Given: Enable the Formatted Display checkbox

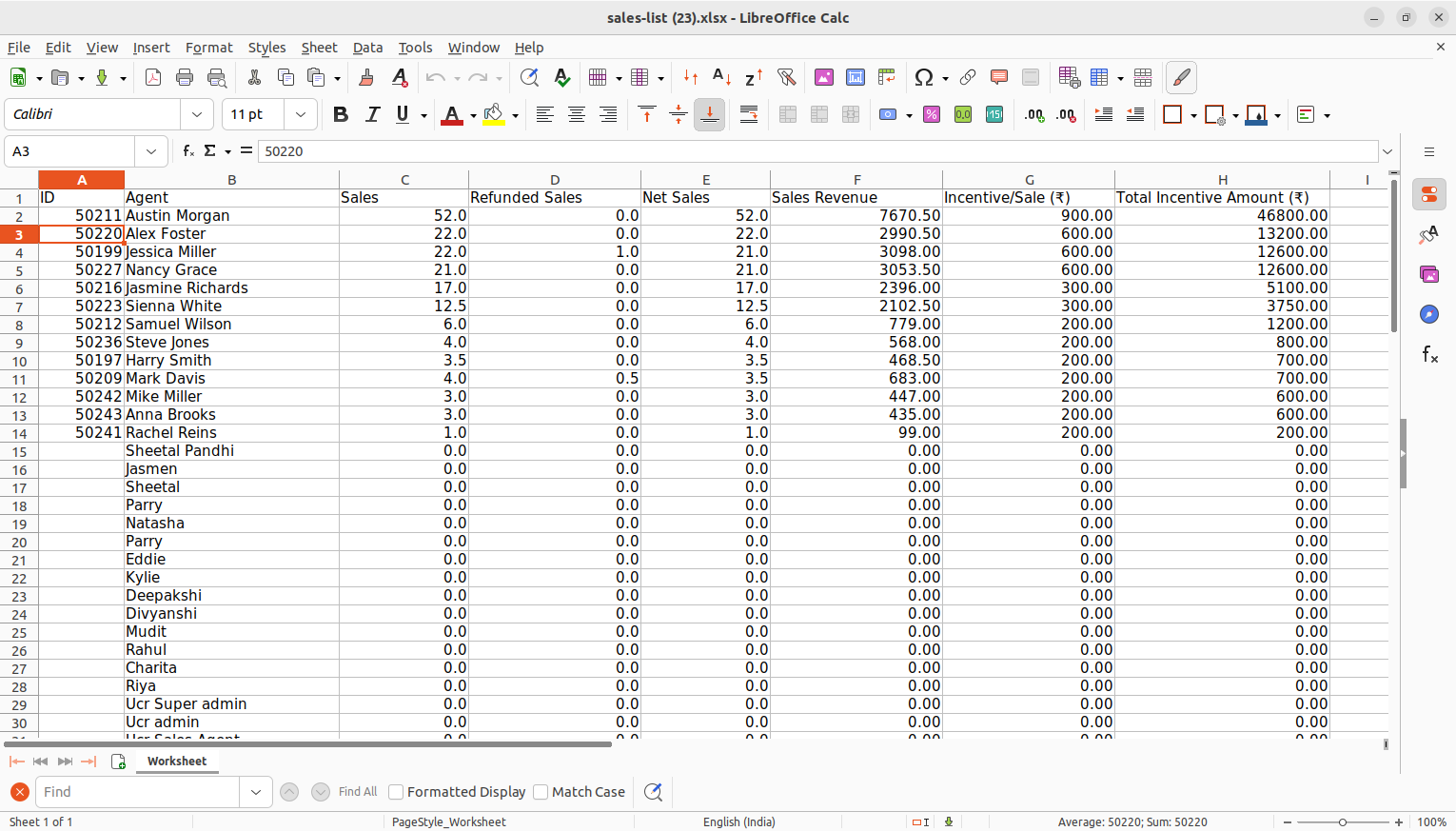Looking at the screenshot, I should tap(397, 792).
